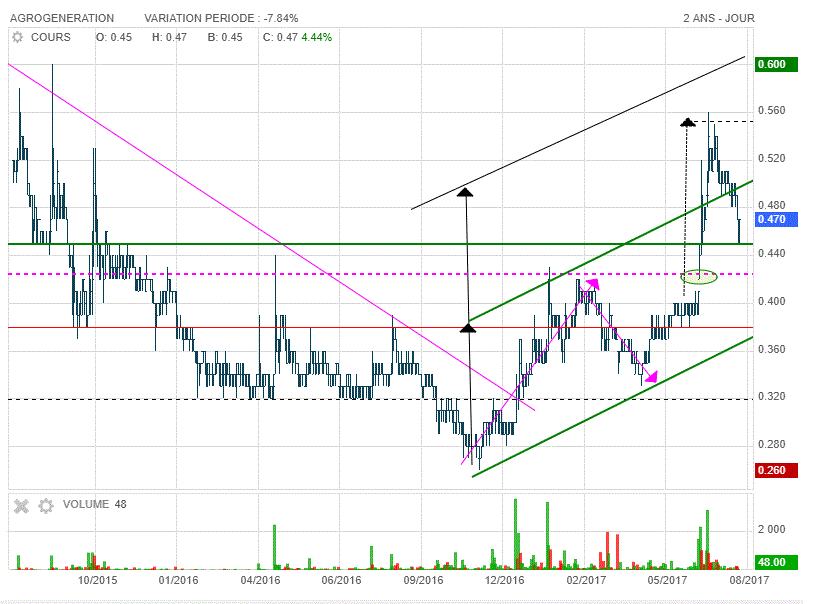Click the 01/2016 date axis label
Screen dimensions: 814x604
click(x=179, y=580)
